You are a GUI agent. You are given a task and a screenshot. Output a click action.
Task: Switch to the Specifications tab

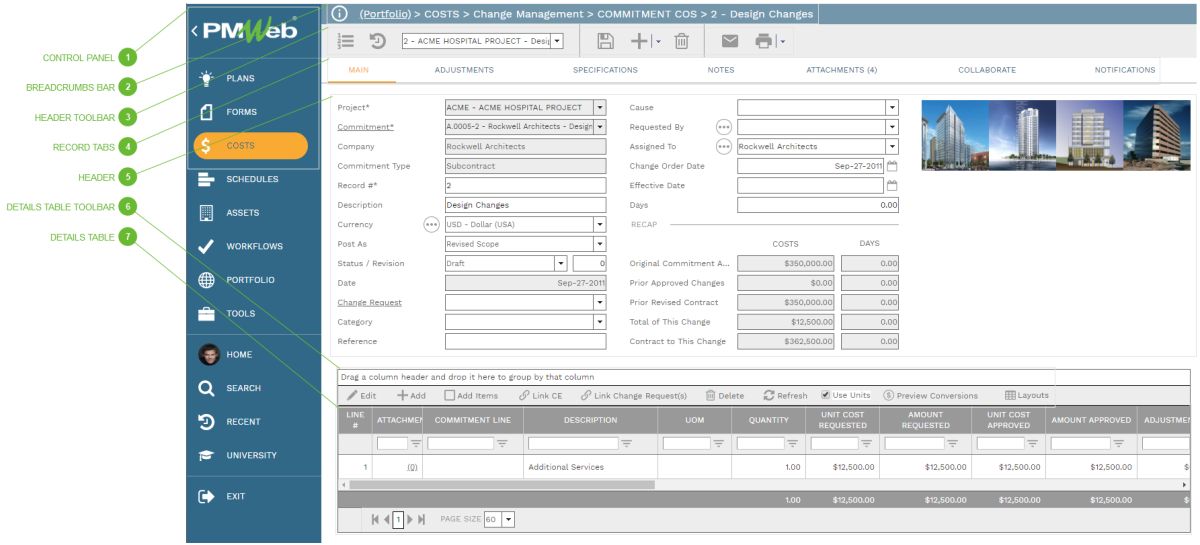pos(605,70)
